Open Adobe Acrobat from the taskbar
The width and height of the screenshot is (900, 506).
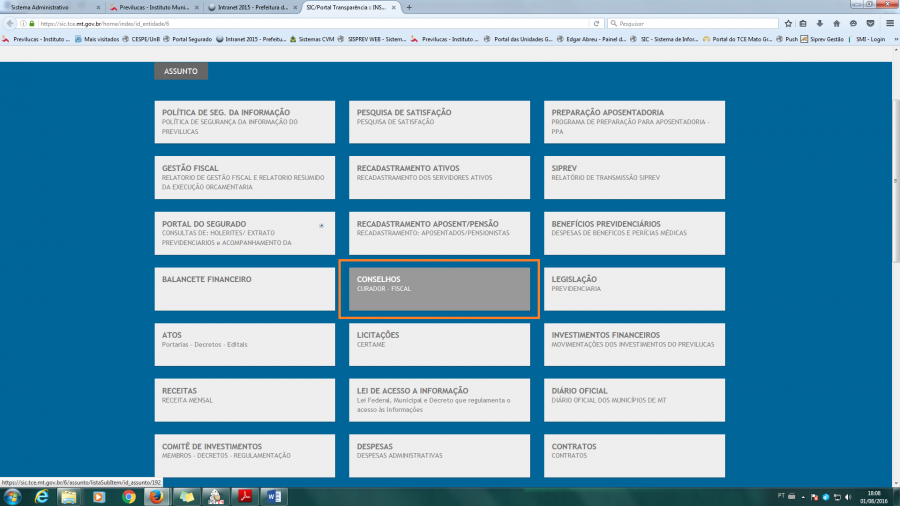click(243, 496)
